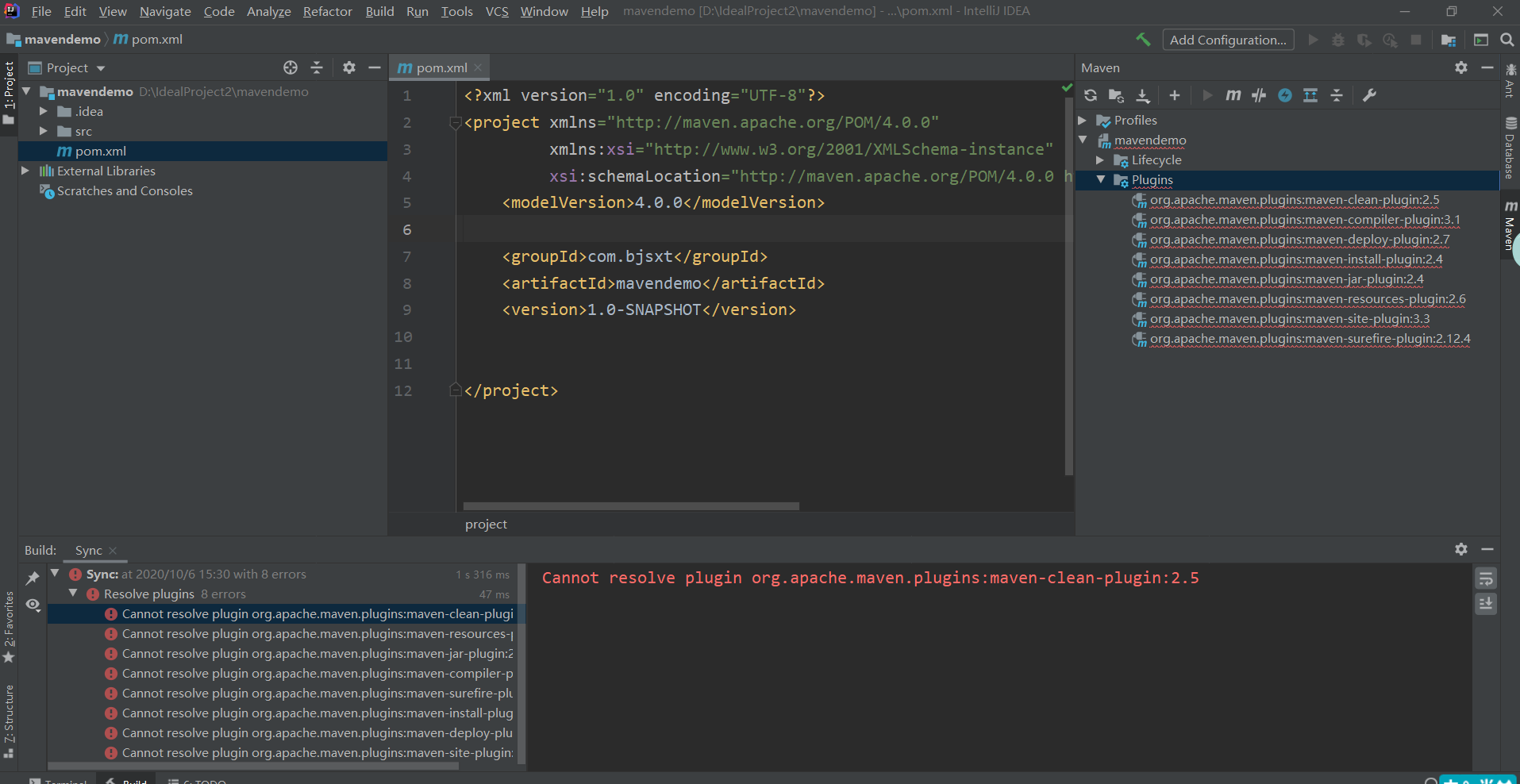The image size is (1520, 784).
Task: Click the Search Everywhere magnifier
Action: [x=1507, y=40]
